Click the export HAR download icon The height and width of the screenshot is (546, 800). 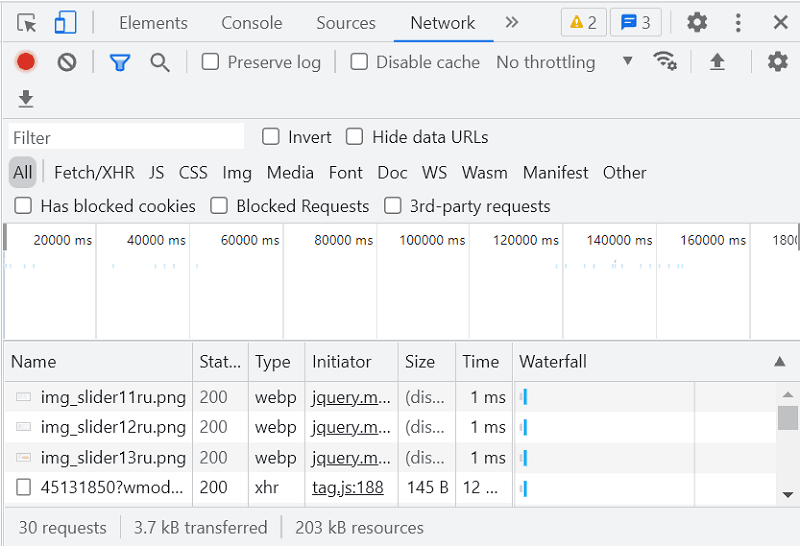pos(26,98)
